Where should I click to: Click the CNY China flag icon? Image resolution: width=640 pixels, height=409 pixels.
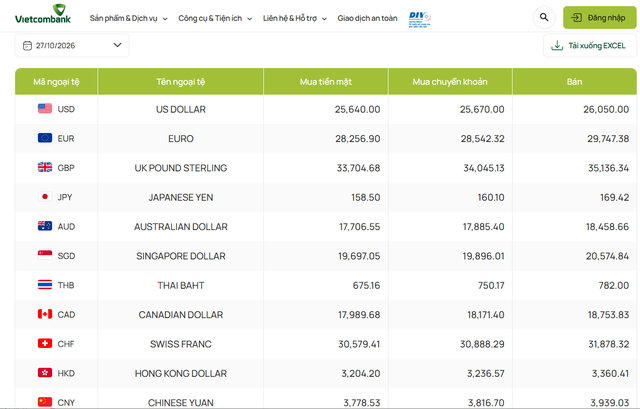pos(45,402)
